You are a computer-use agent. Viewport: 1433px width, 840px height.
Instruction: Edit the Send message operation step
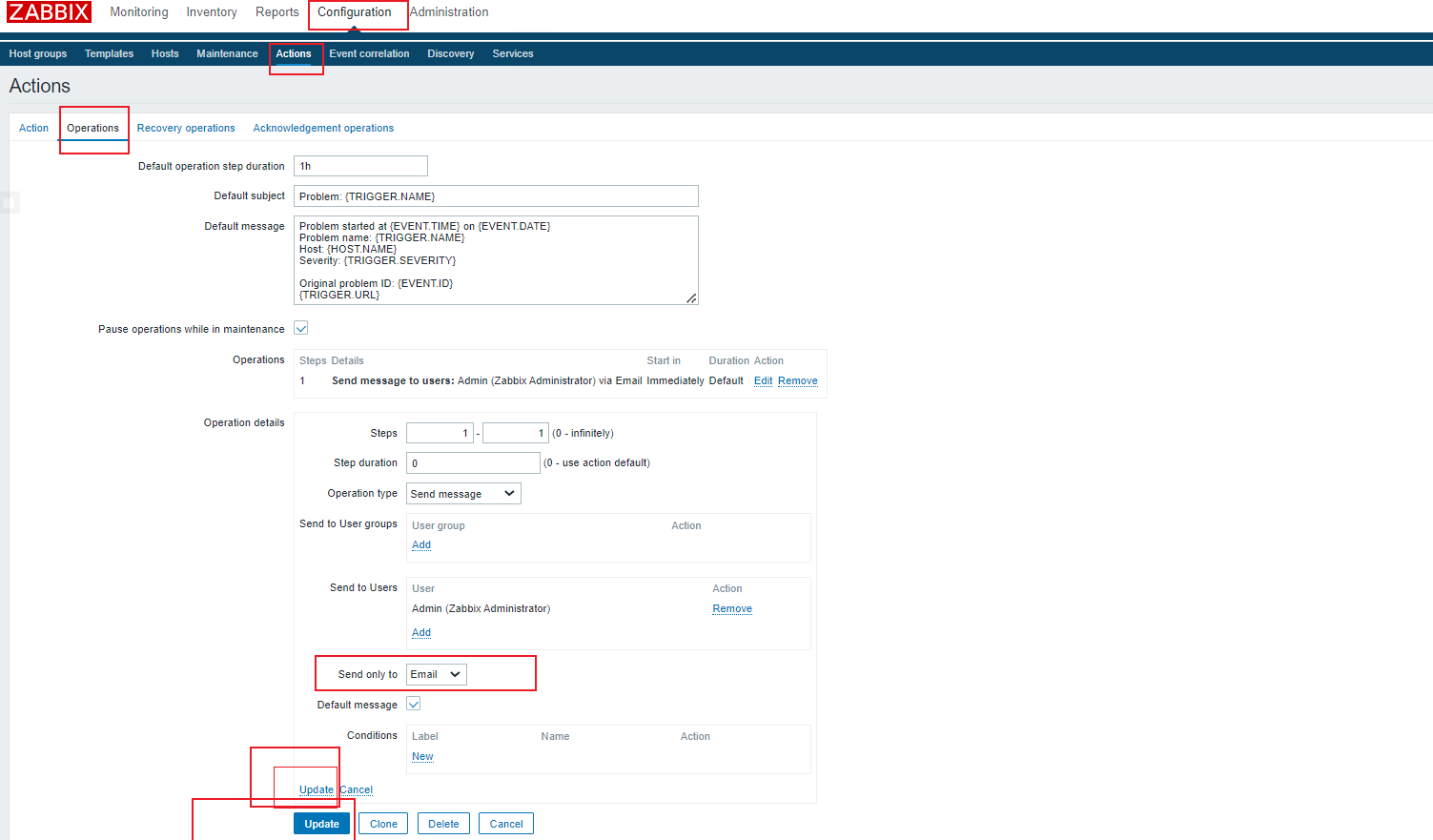(763, 380)
